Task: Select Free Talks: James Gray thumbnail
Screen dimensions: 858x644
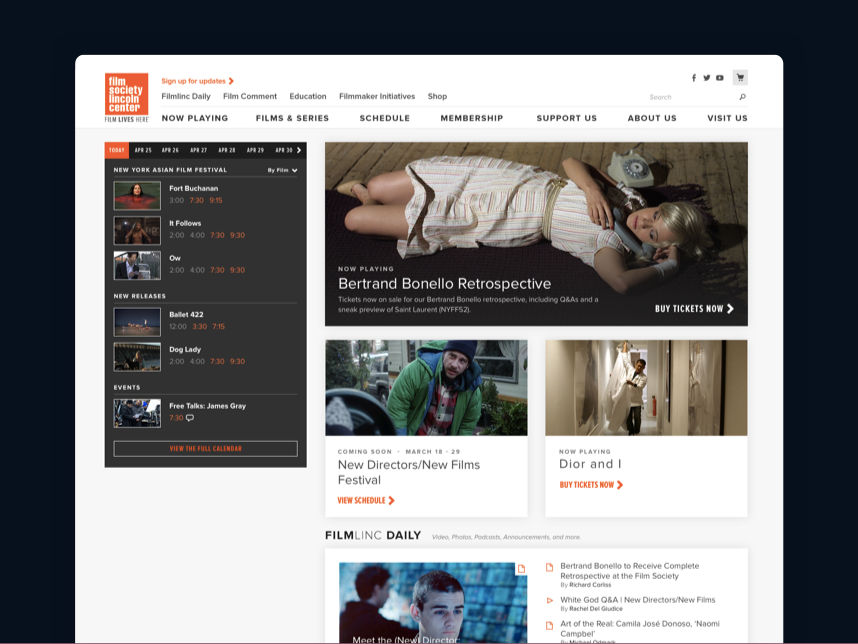Action: click(x=137, y=413)
